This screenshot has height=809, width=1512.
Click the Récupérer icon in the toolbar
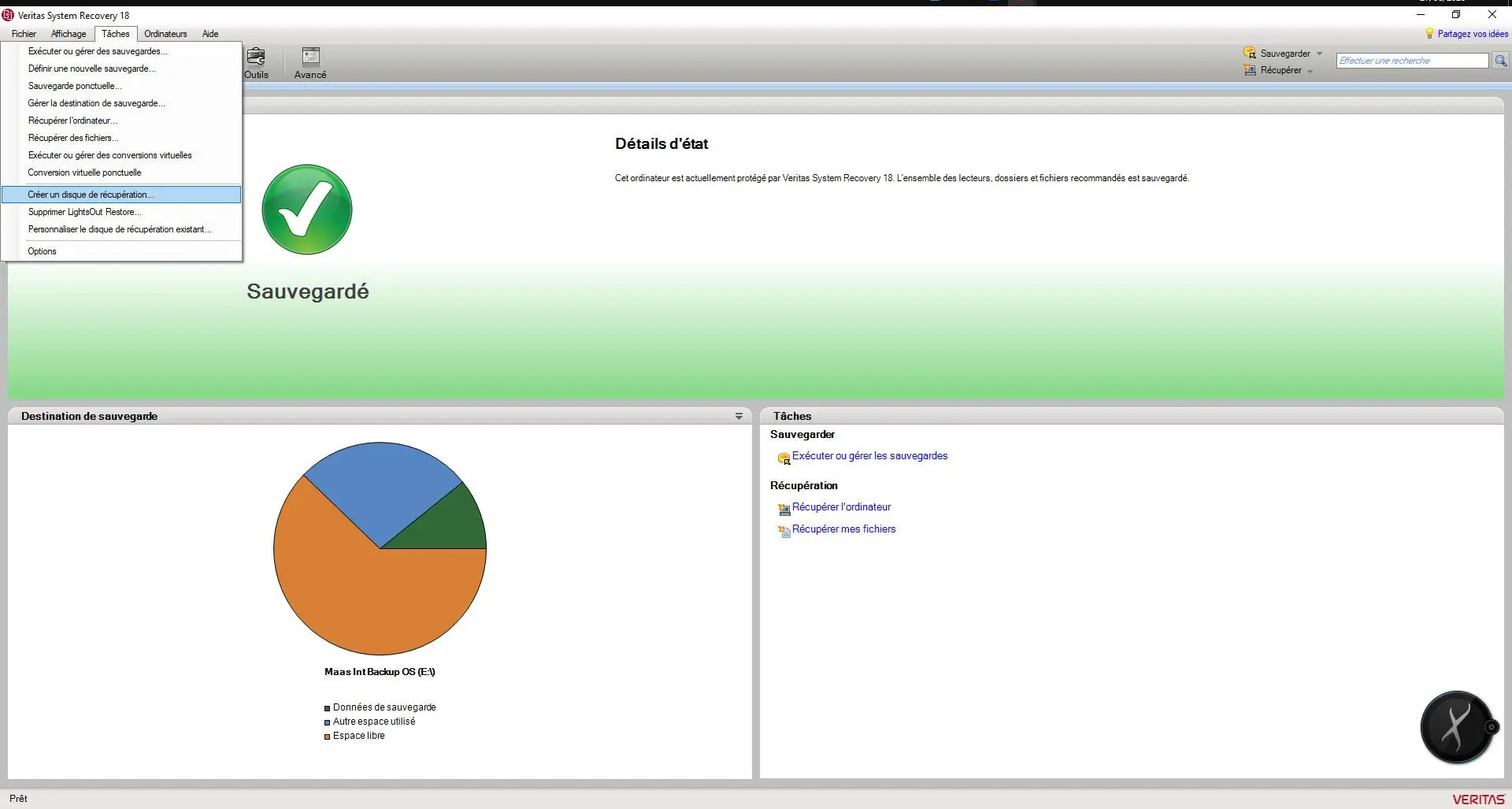1250,70
